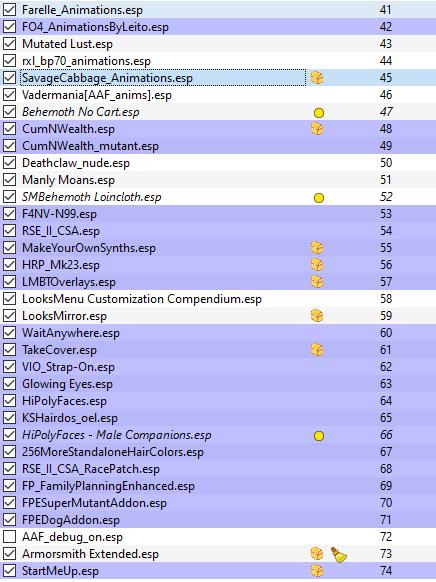This screenshot has height=582, width=436.
Task: Click archive icon on MakeYourOwnSynths.esp row
Action: 317,248
